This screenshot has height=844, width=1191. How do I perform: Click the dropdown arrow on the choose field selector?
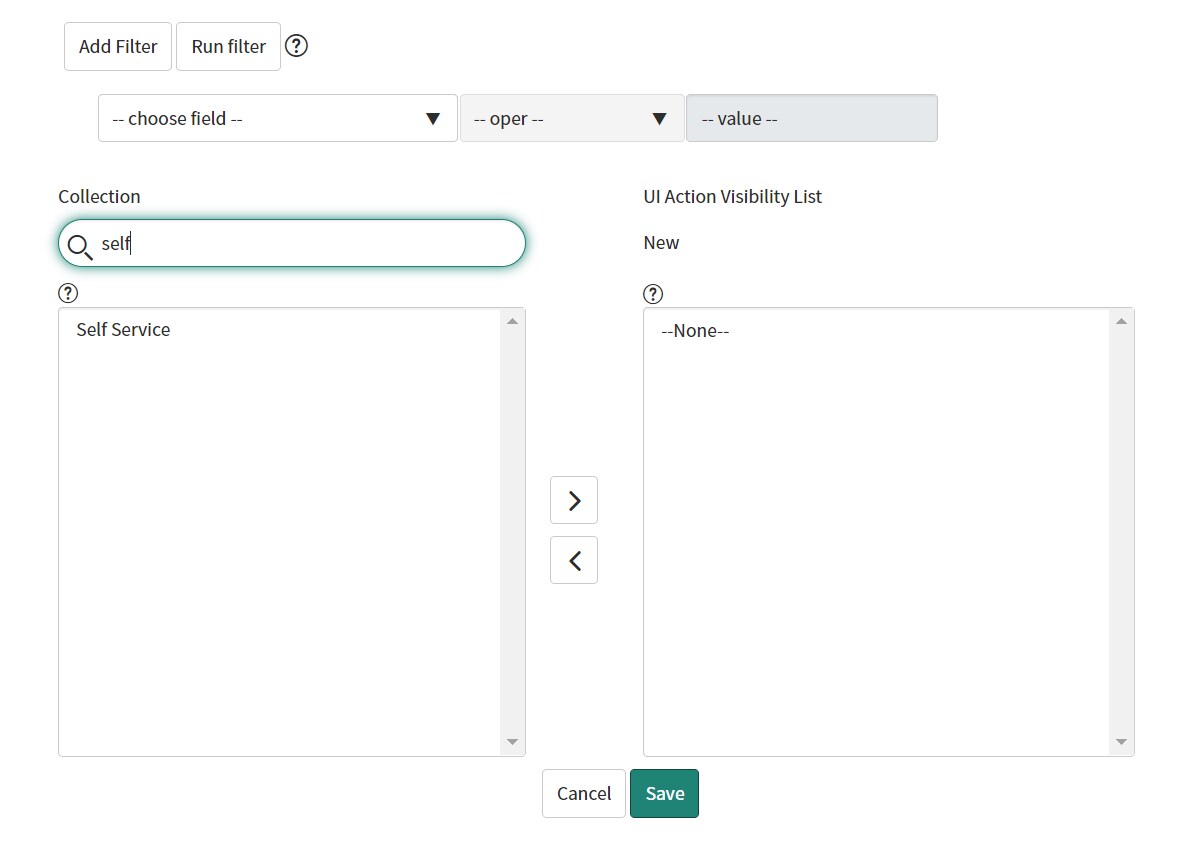click(433, 118)
